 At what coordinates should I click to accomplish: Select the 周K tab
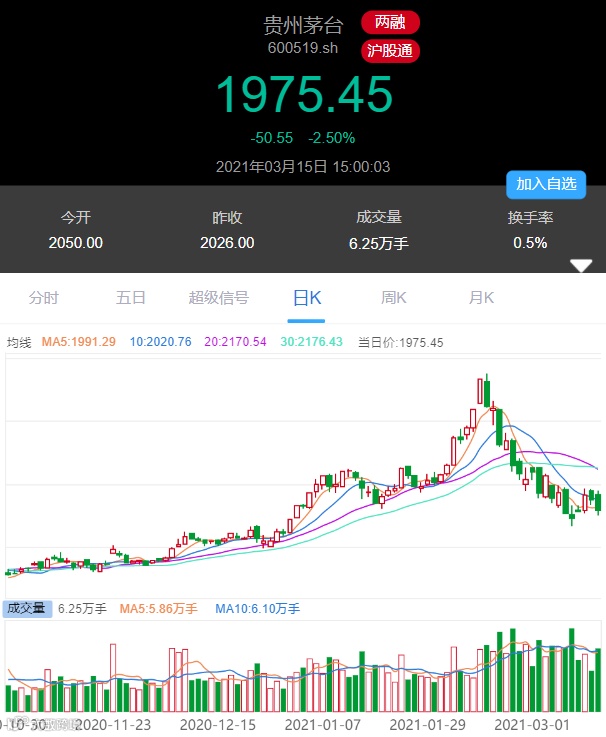(x=394, y=298)
